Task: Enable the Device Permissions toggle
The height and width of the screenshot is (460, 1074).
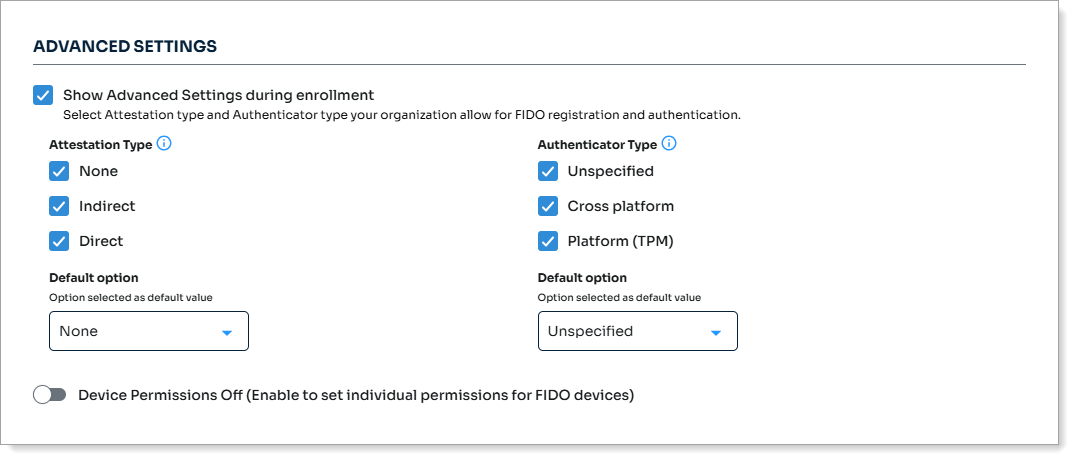Action: click(x=49, y=395)
